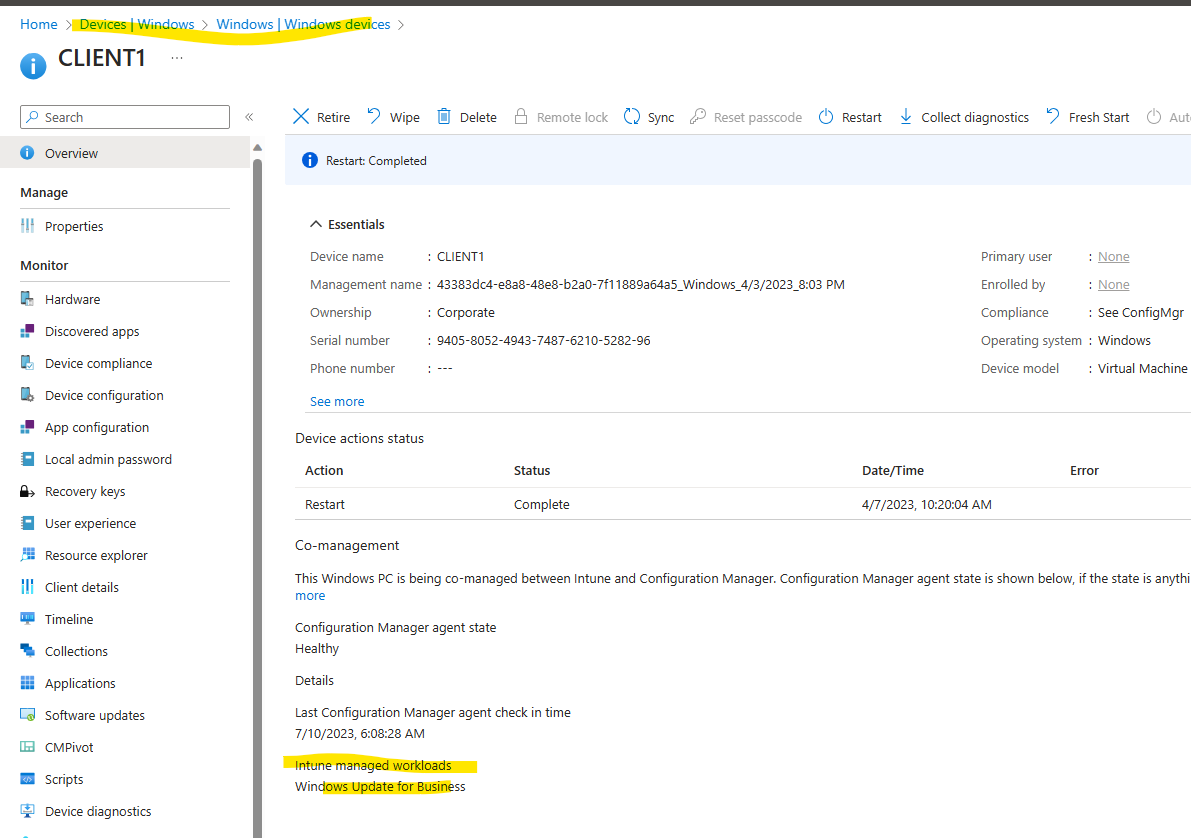Screen dimensions: 1191x838
Task: Select the Restart row in actions table
Action: (743, 504)
